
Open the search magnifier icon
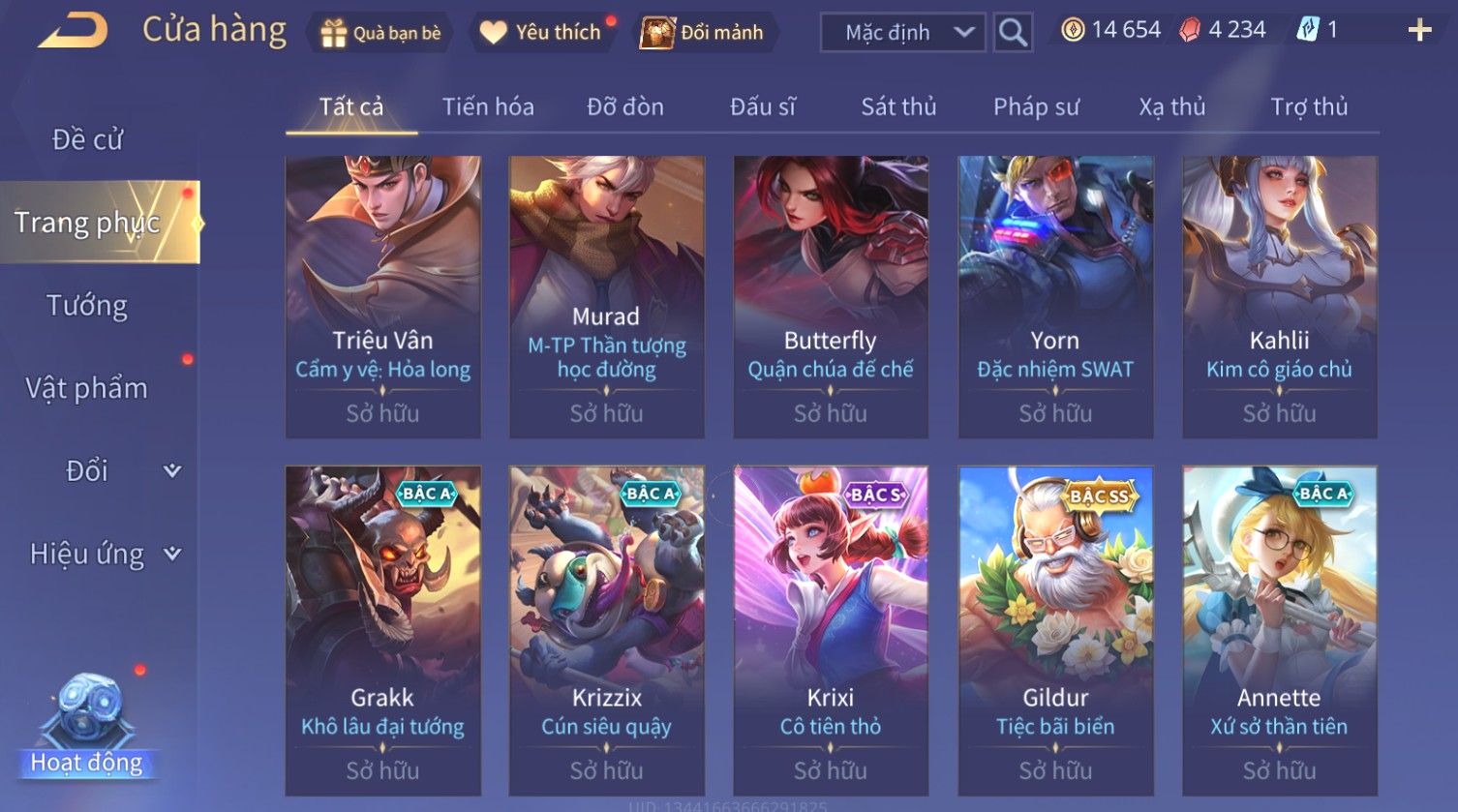(x=1013, y=33)
